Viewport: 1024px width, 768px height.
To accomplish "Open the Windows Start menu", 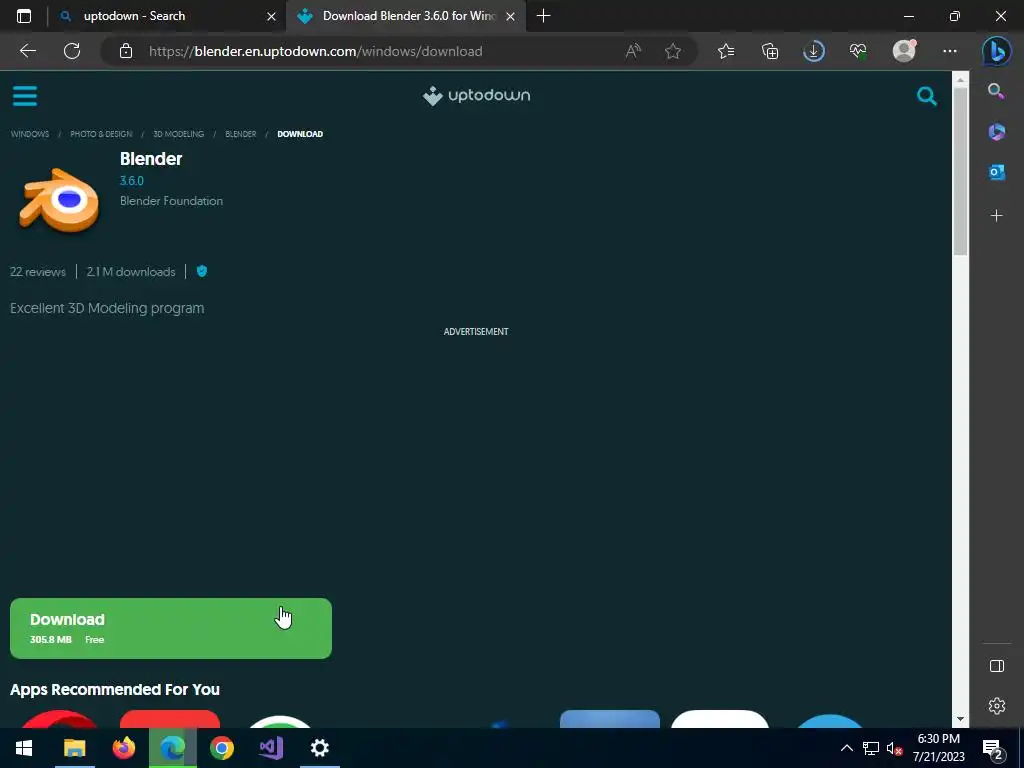I will pos(24,748).
